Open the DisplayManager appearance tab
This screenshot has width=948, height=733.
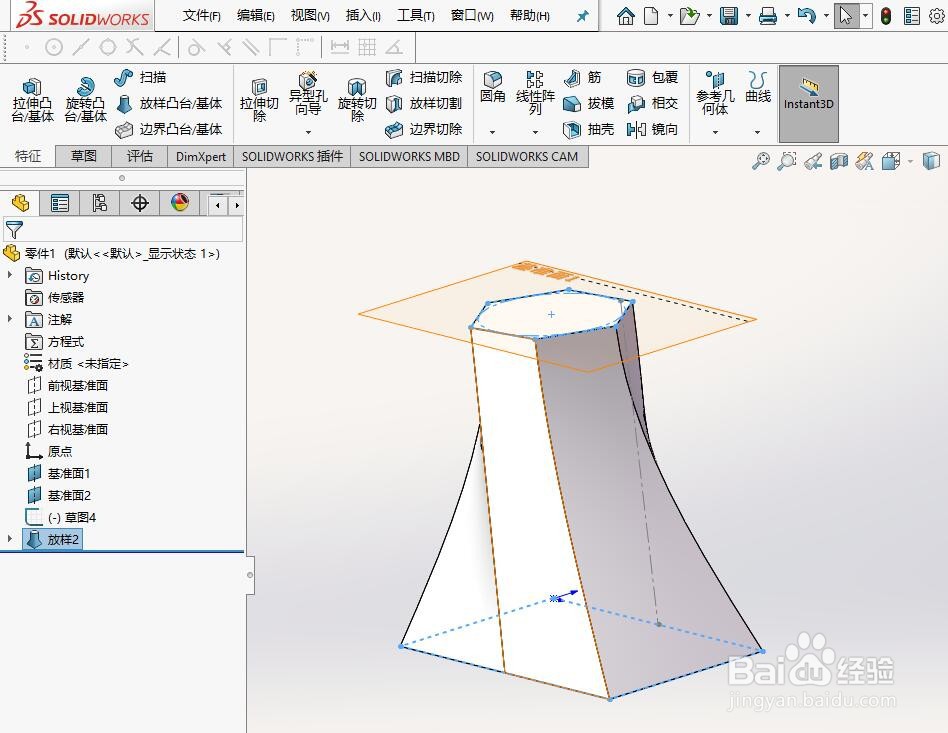180,203
